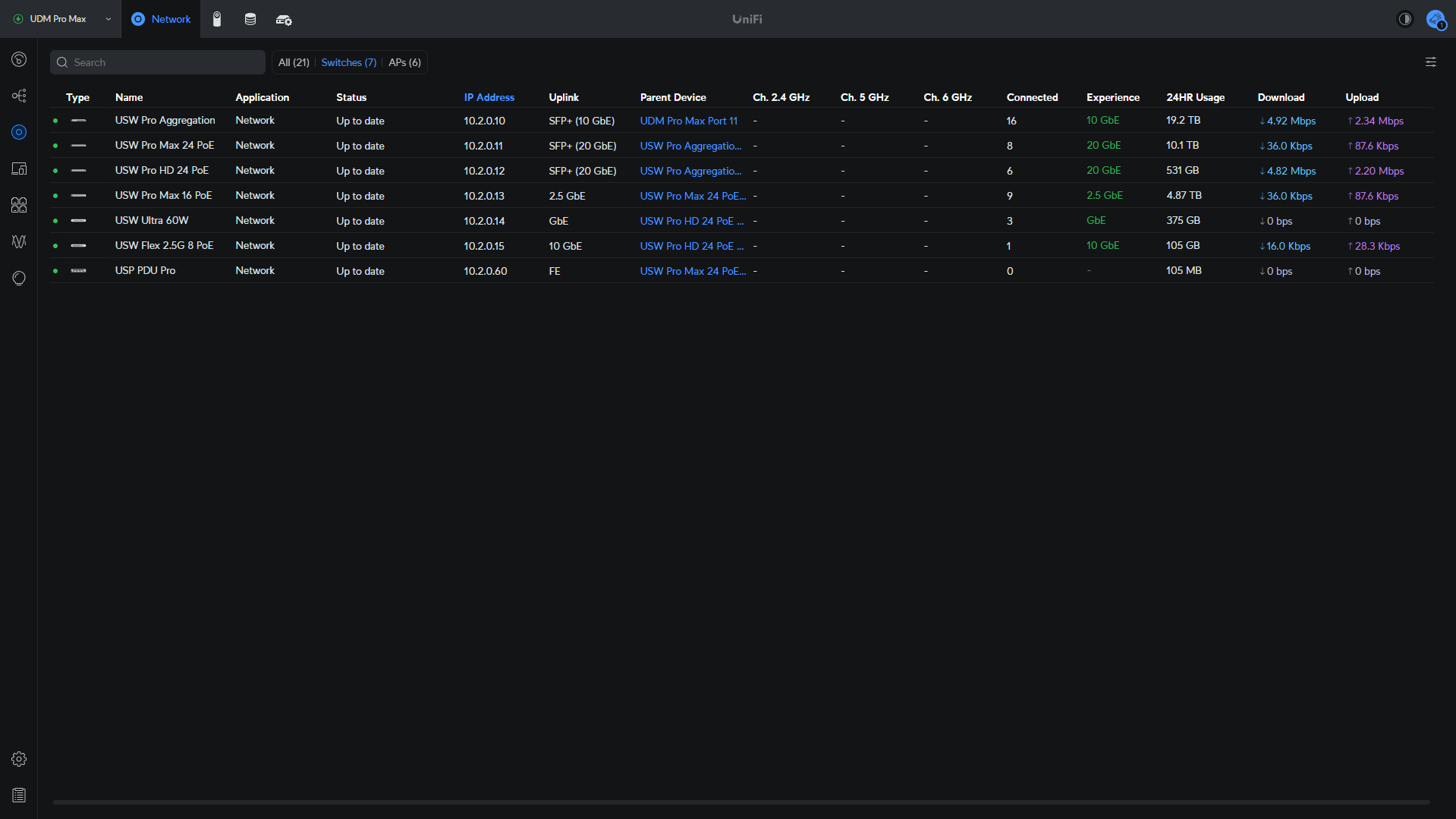Screen dimensions: 1456x819
Task: Open parent device link of USP PDU Pro
Action: click(x=693, y=271)
